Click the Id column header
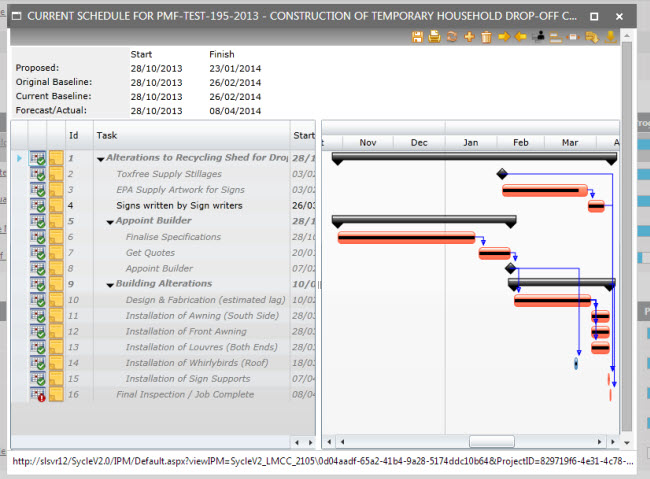 pos(73,135)
